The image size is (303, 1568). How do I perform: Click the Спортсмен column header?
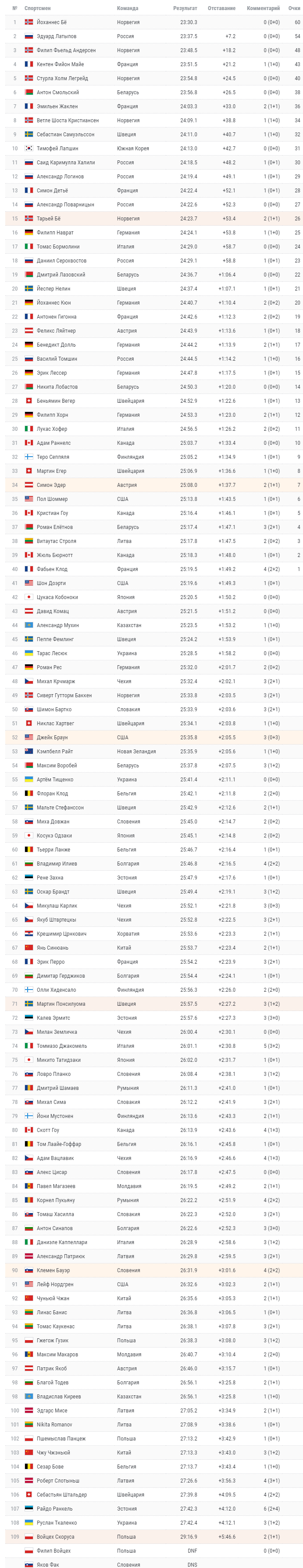pyautogui.click(x=37, y=8)
